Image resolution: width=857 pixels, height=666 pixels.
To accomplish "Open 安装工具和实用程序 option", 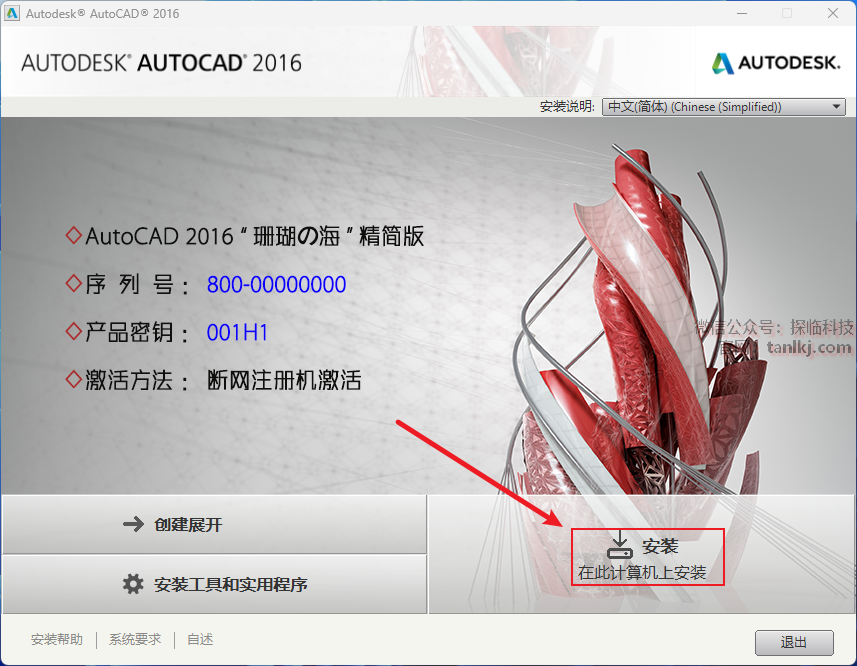I will tap(214, 585).
